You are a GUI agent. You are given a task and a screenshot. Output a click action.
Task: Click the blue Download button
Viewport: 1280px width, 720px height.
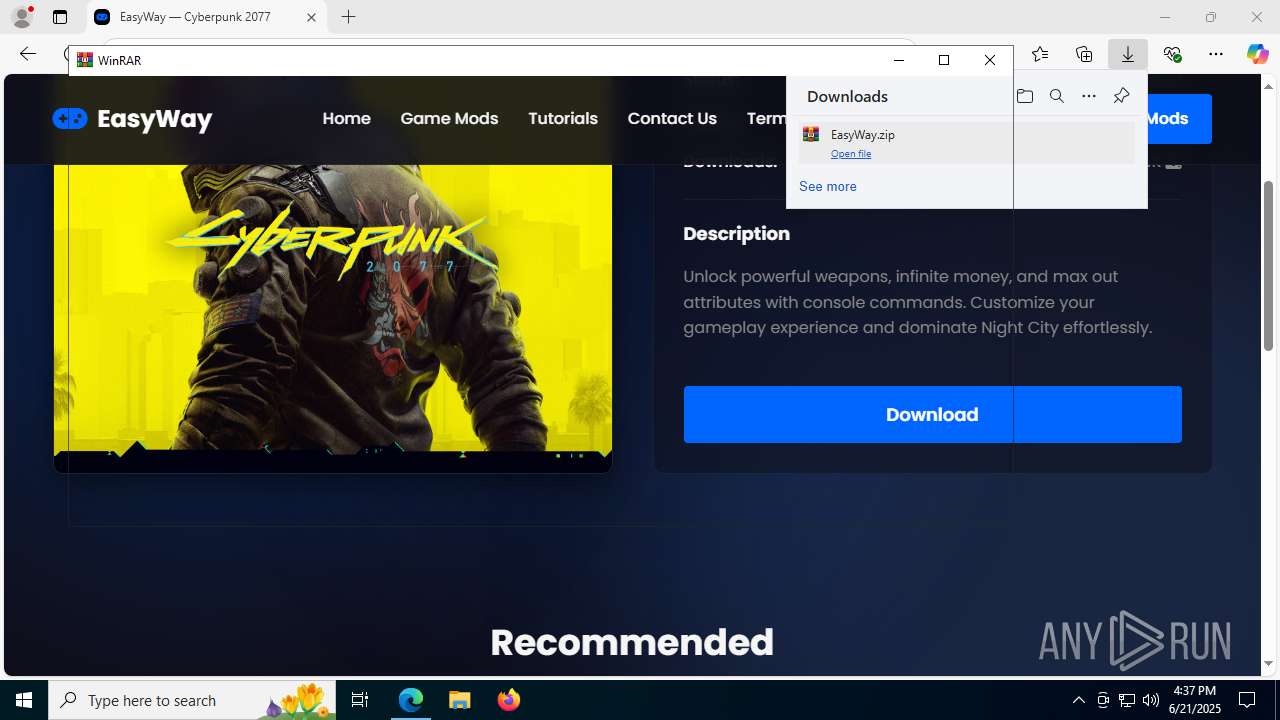pos(932,414)
